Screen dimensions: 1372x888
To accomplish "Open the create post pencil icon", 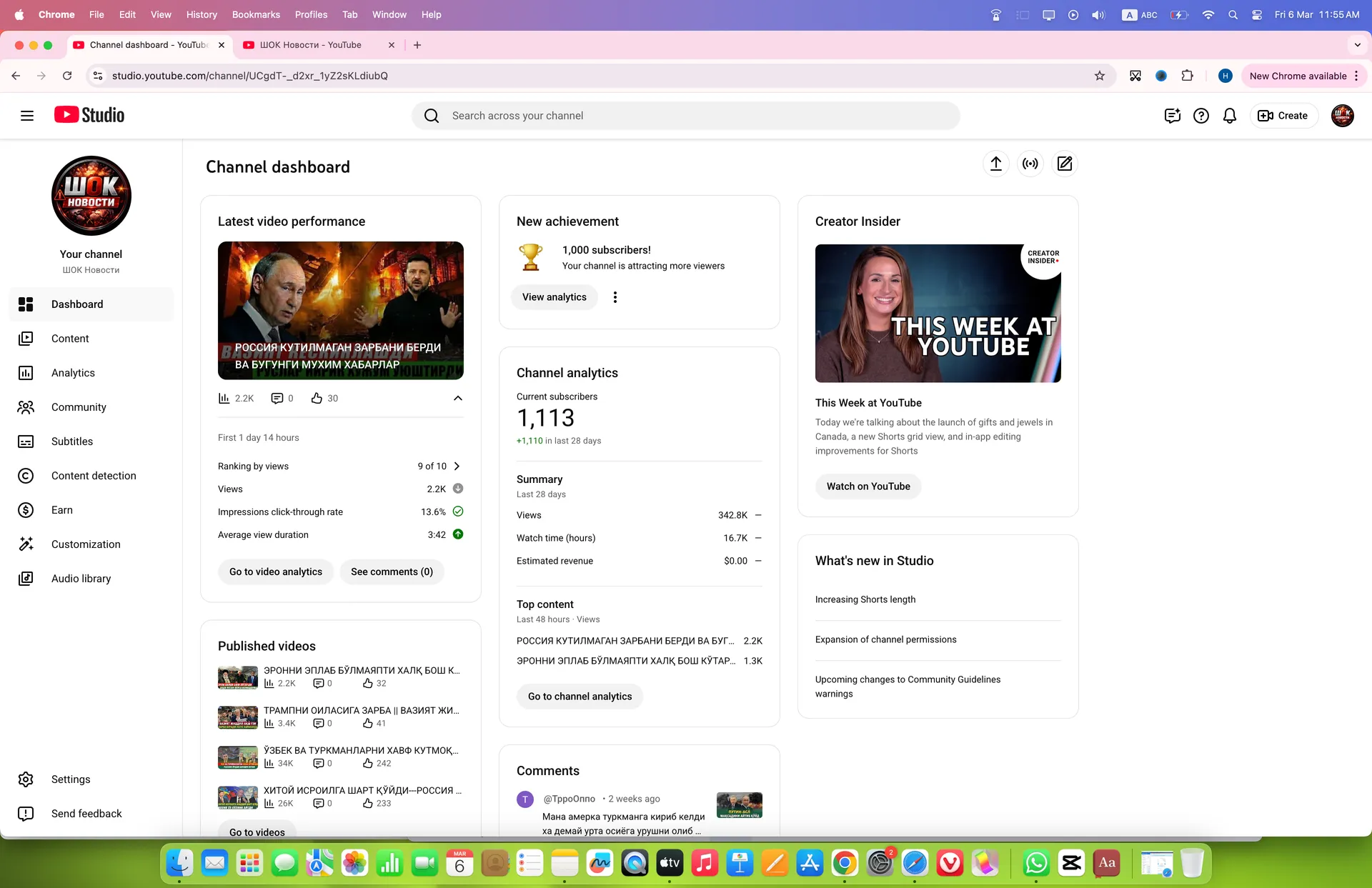I will 1065,164.
